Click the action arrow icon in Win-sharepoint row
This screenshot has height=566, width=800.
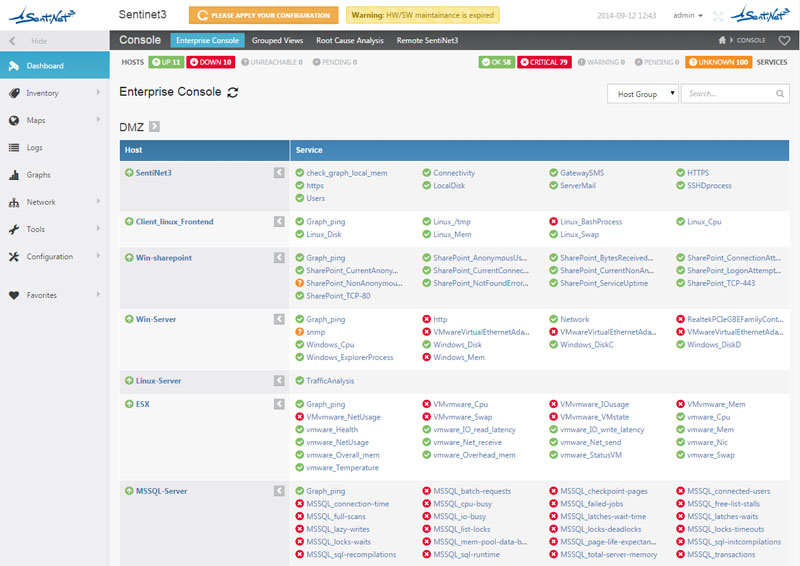point(279,258)
